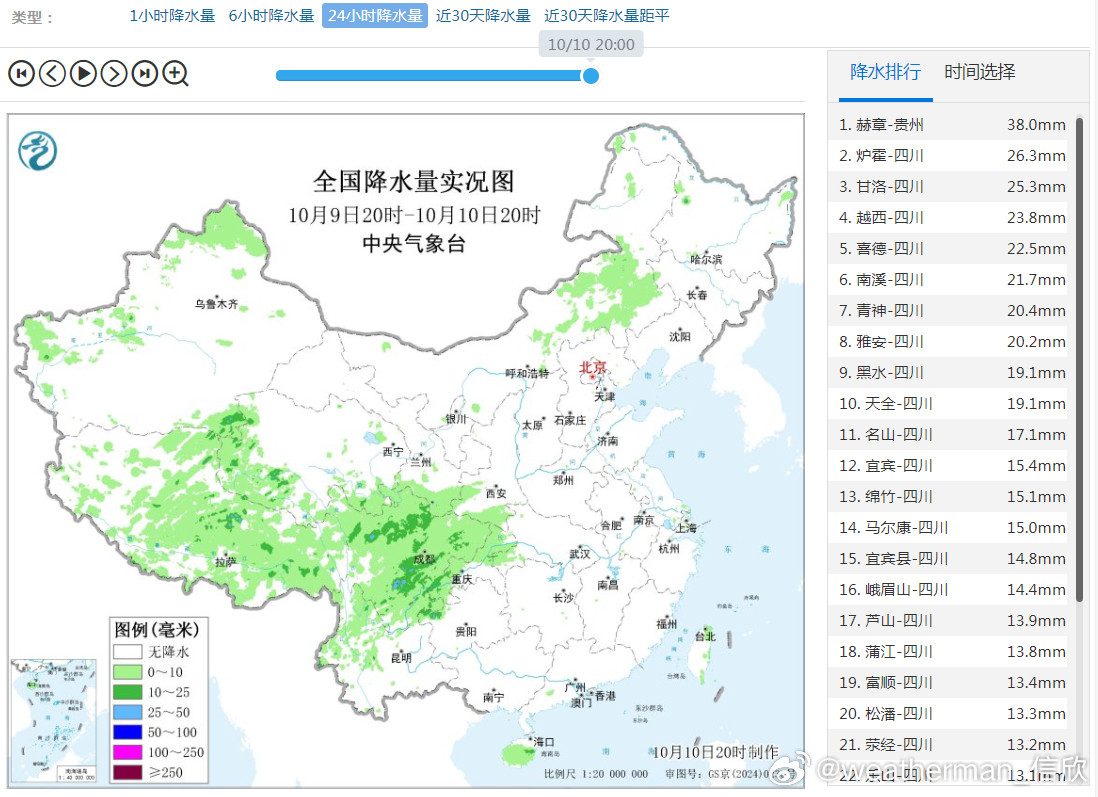Click the zoom-in magnifier icon

pyautogui.click(x=176, y=74)
